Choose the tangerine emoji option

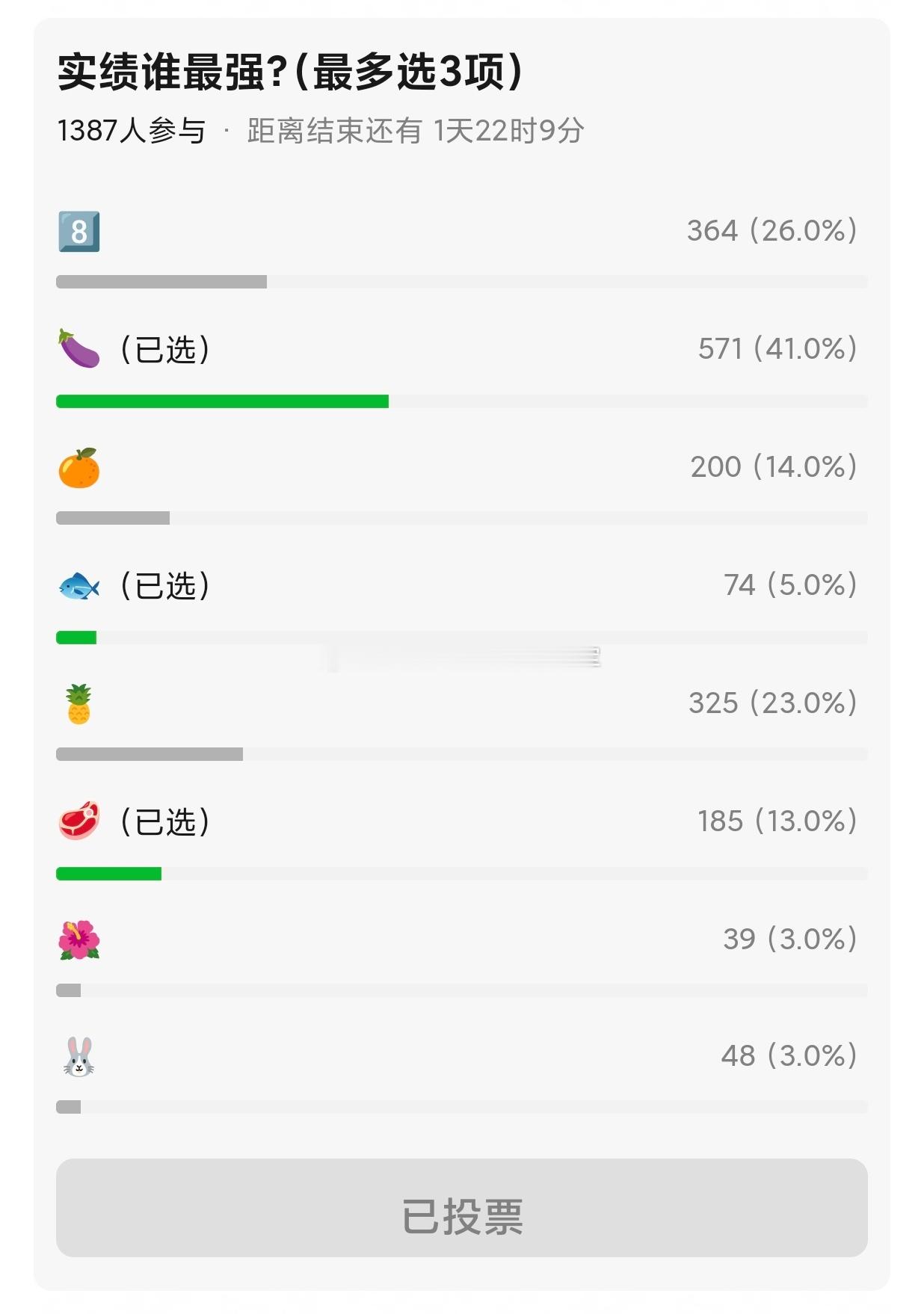click(x=78, y=468)
